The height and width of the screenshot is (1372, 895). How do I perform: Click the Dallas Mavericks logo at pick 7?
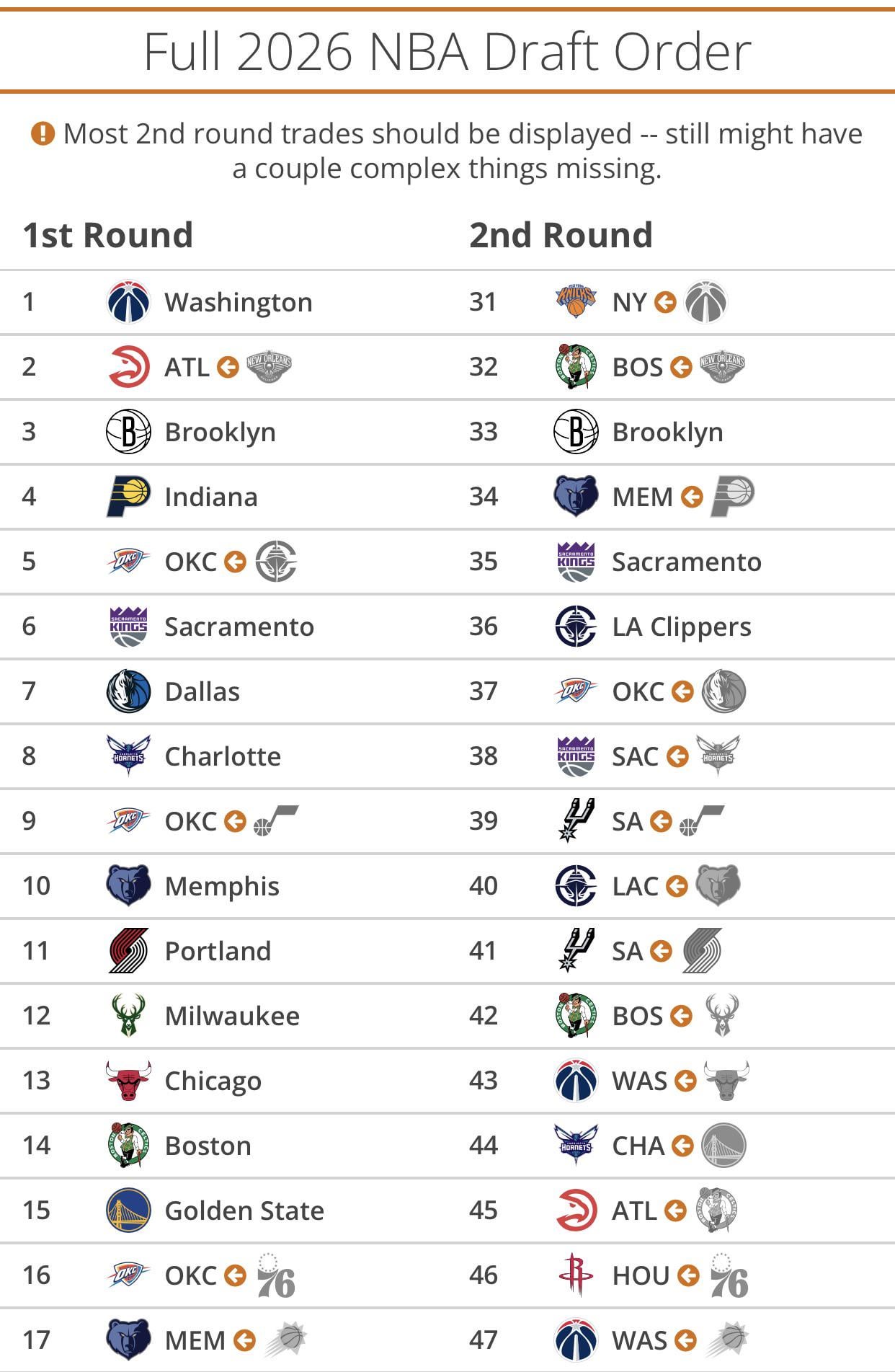[128, 691]
